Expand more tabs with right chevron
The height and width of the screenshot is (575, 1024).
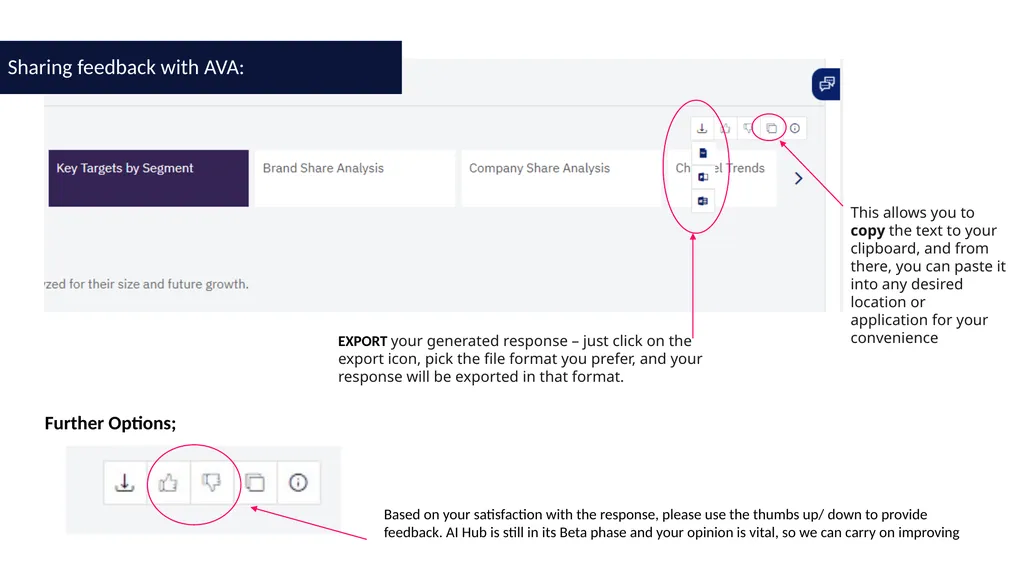[x=798, y=178]
